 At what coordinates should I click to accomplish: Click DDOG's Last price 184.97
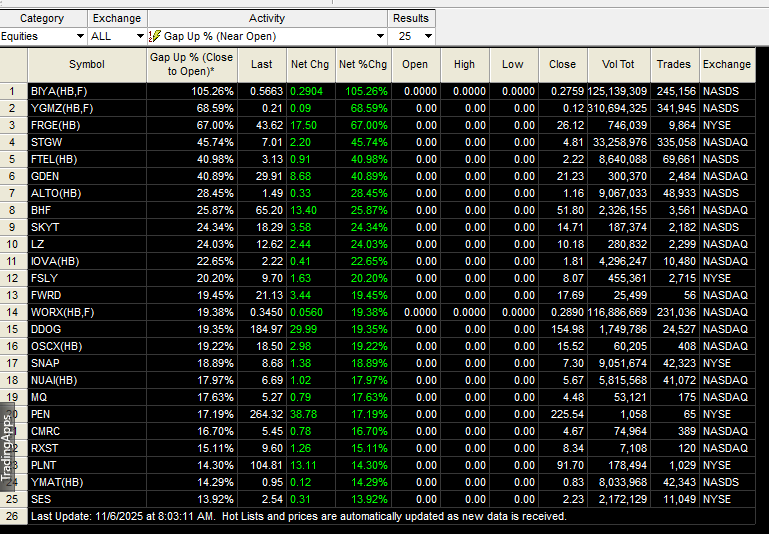click(x=267, y=330)
